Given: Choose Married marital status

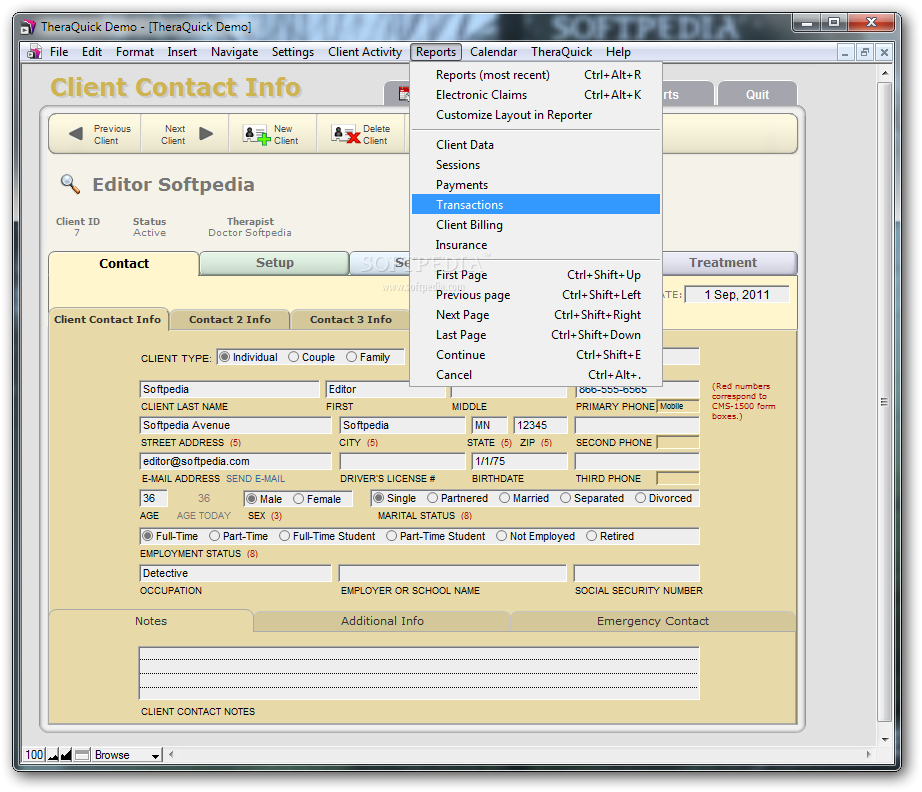Looking at the screenshot, I should (505, 498).
